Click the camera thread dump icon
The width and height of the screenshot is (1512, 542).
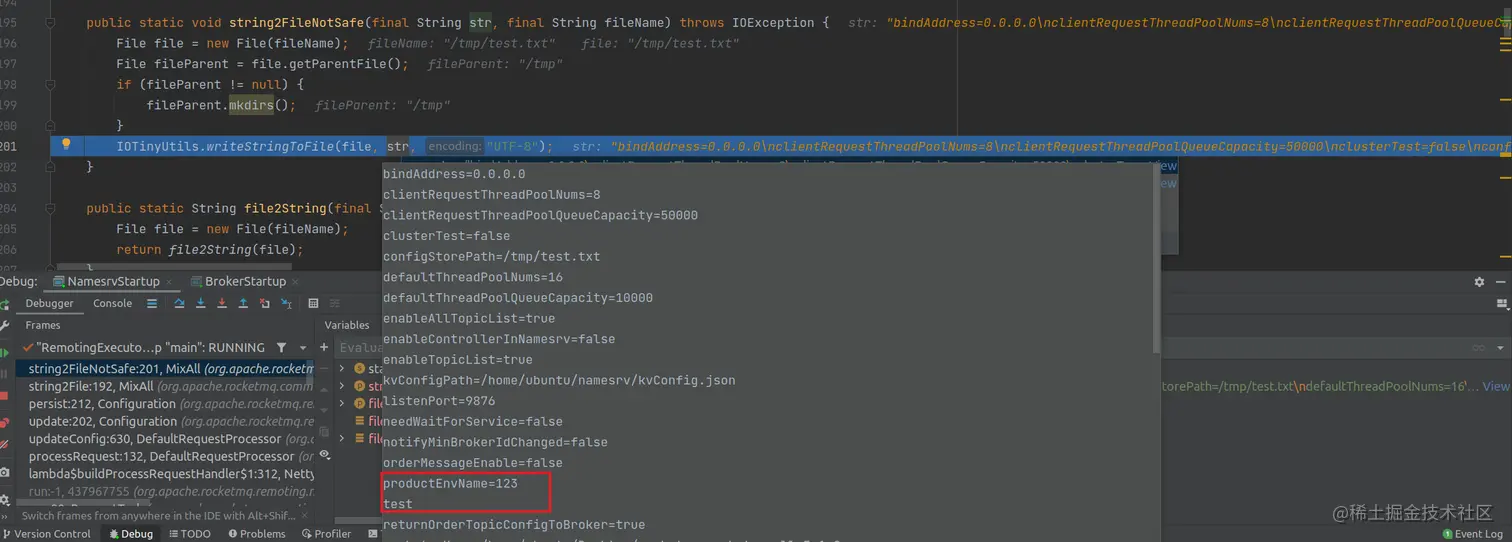[5, 472]
